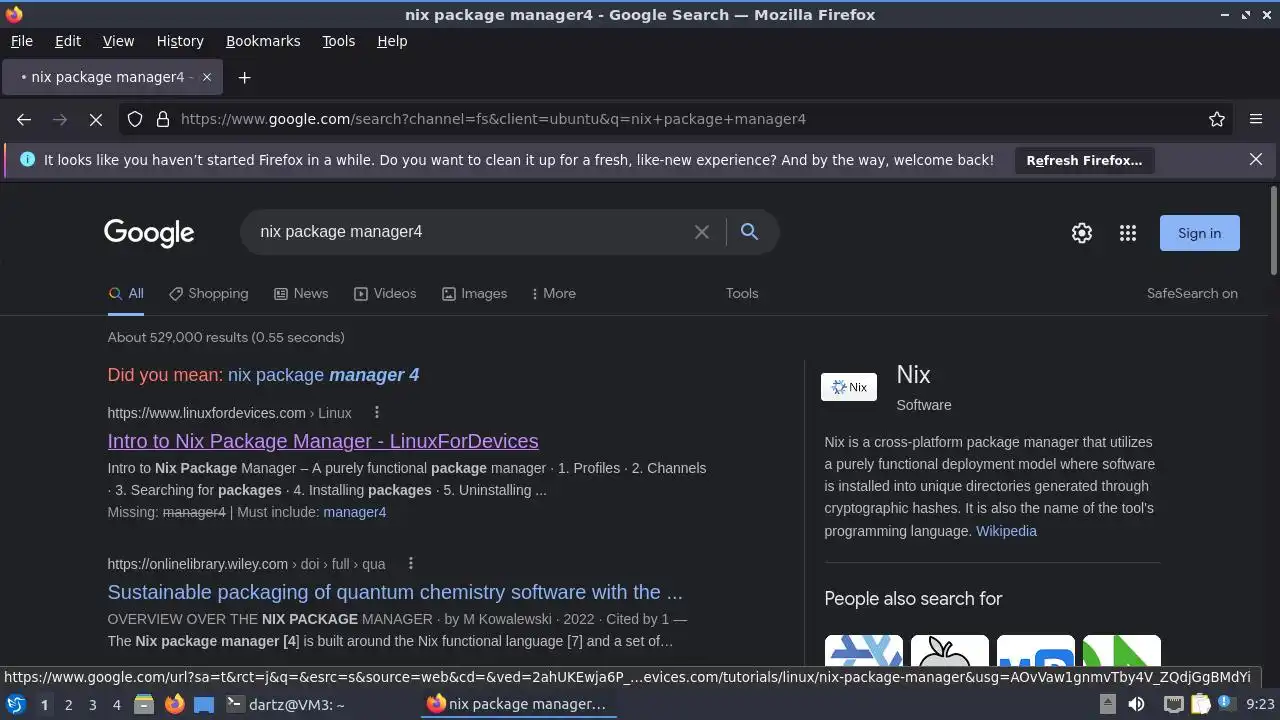Open the system start menu icon
The width and height of the screenshot is (1280, 720).
point(16,704)
